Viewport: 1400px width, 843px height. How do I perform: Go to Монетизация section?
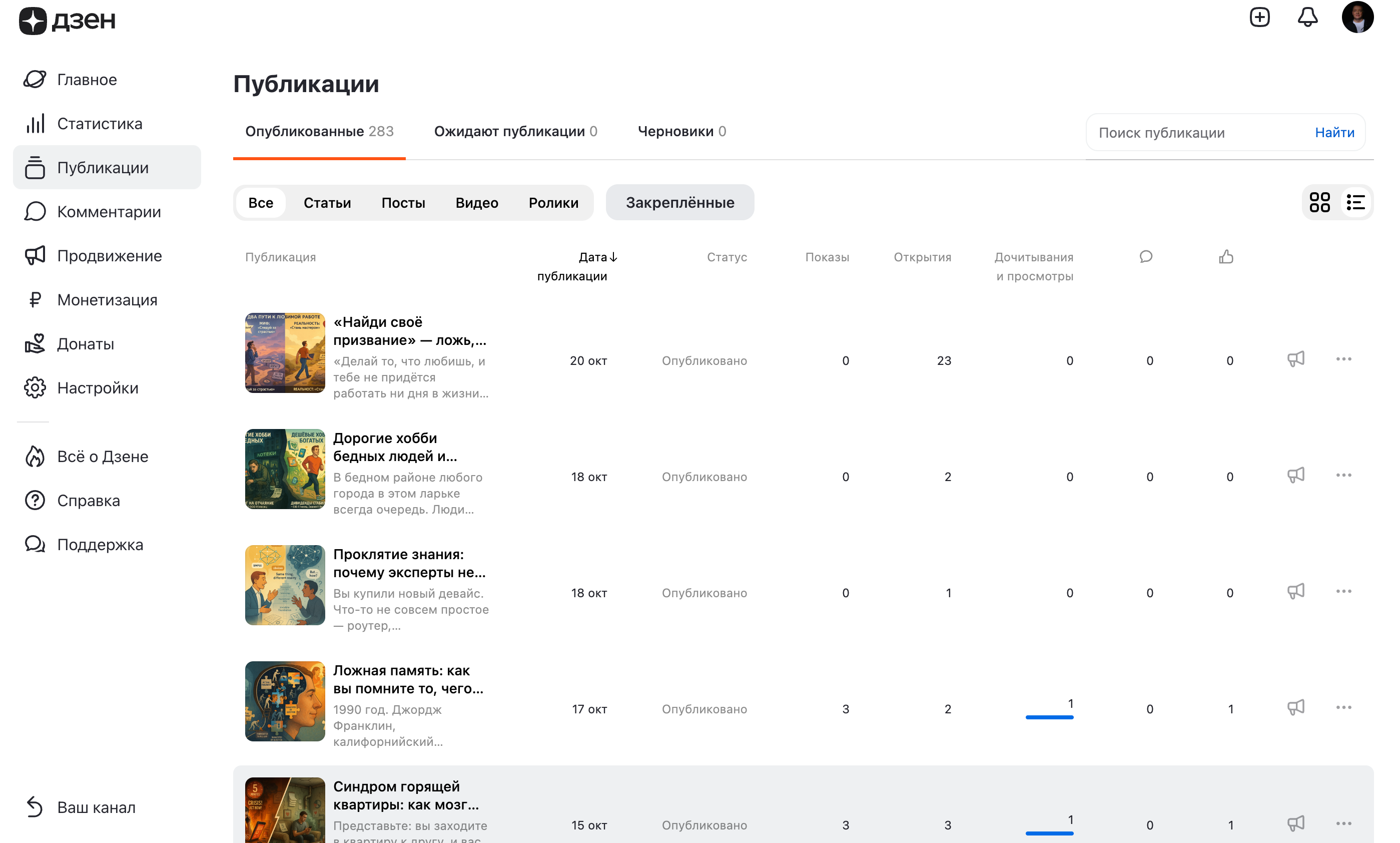[x=107, y=299]
